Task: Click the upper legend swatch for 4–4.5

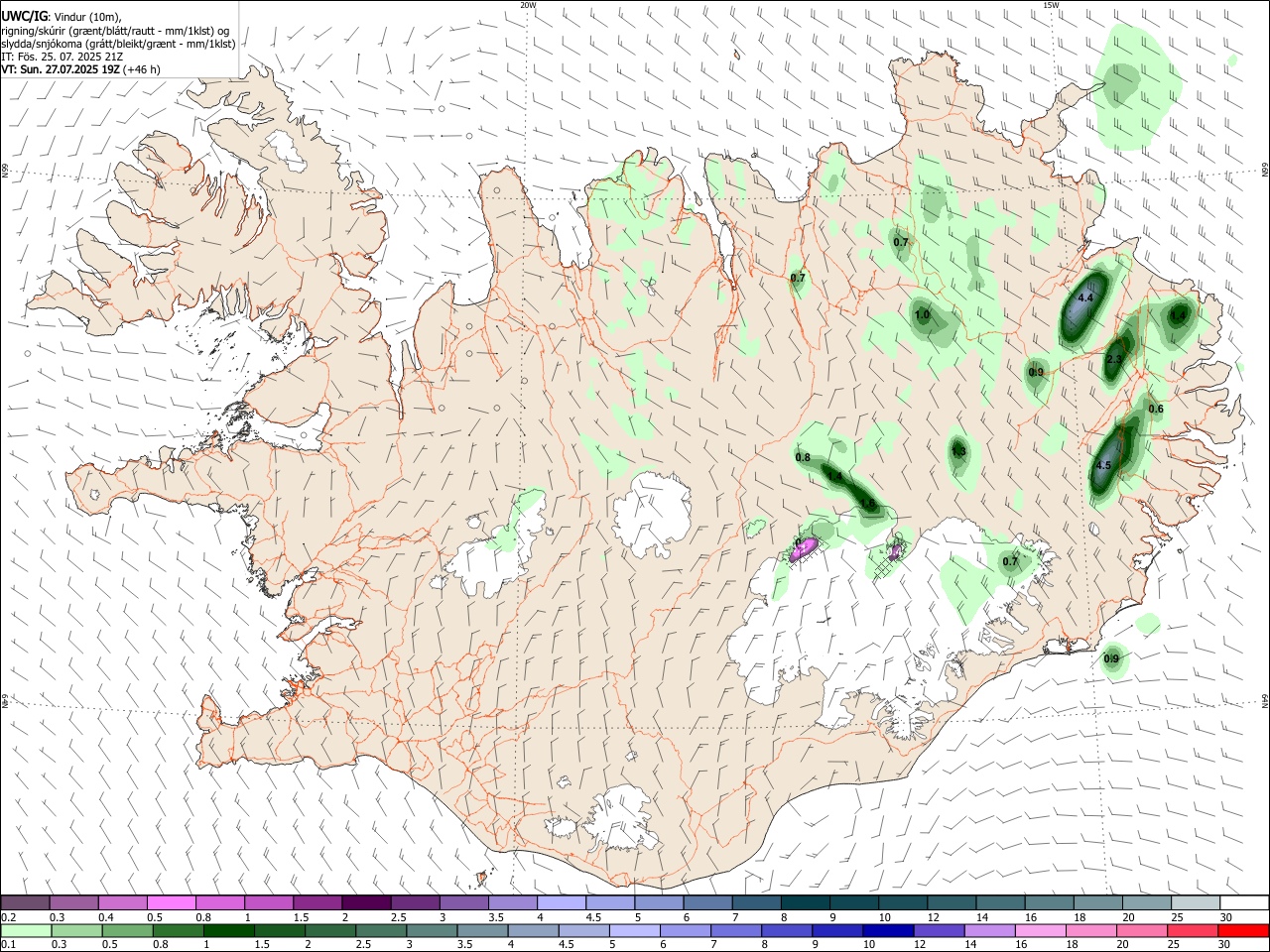Action: [560, 902]
